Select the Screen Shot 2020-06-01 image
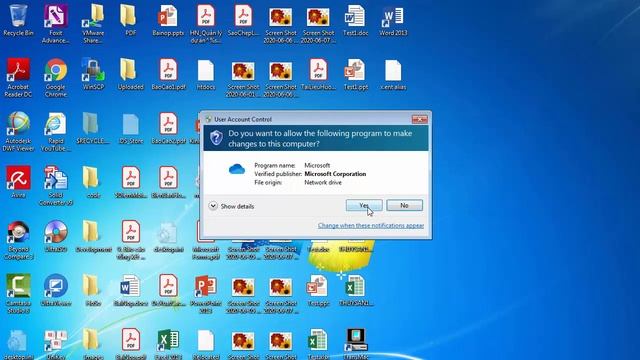Screen dimensions: 640x360 pyautogui.click(x=243, y=80)
